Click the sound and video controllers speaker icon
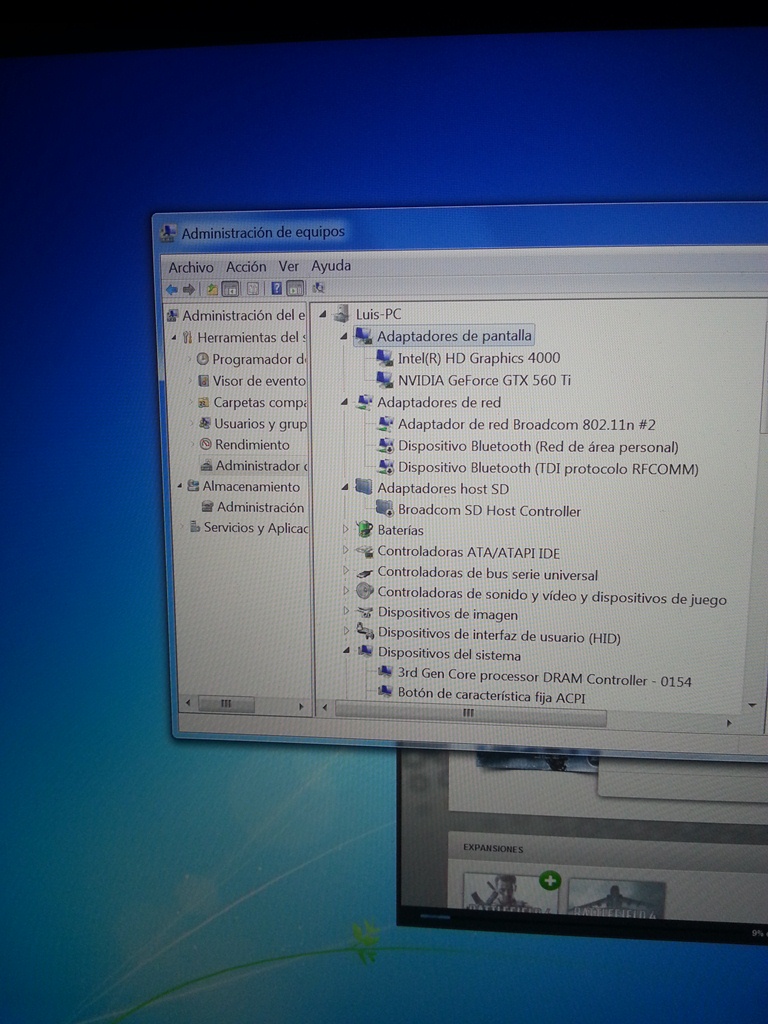This screenshot has width=768, height=1024. 364,592
